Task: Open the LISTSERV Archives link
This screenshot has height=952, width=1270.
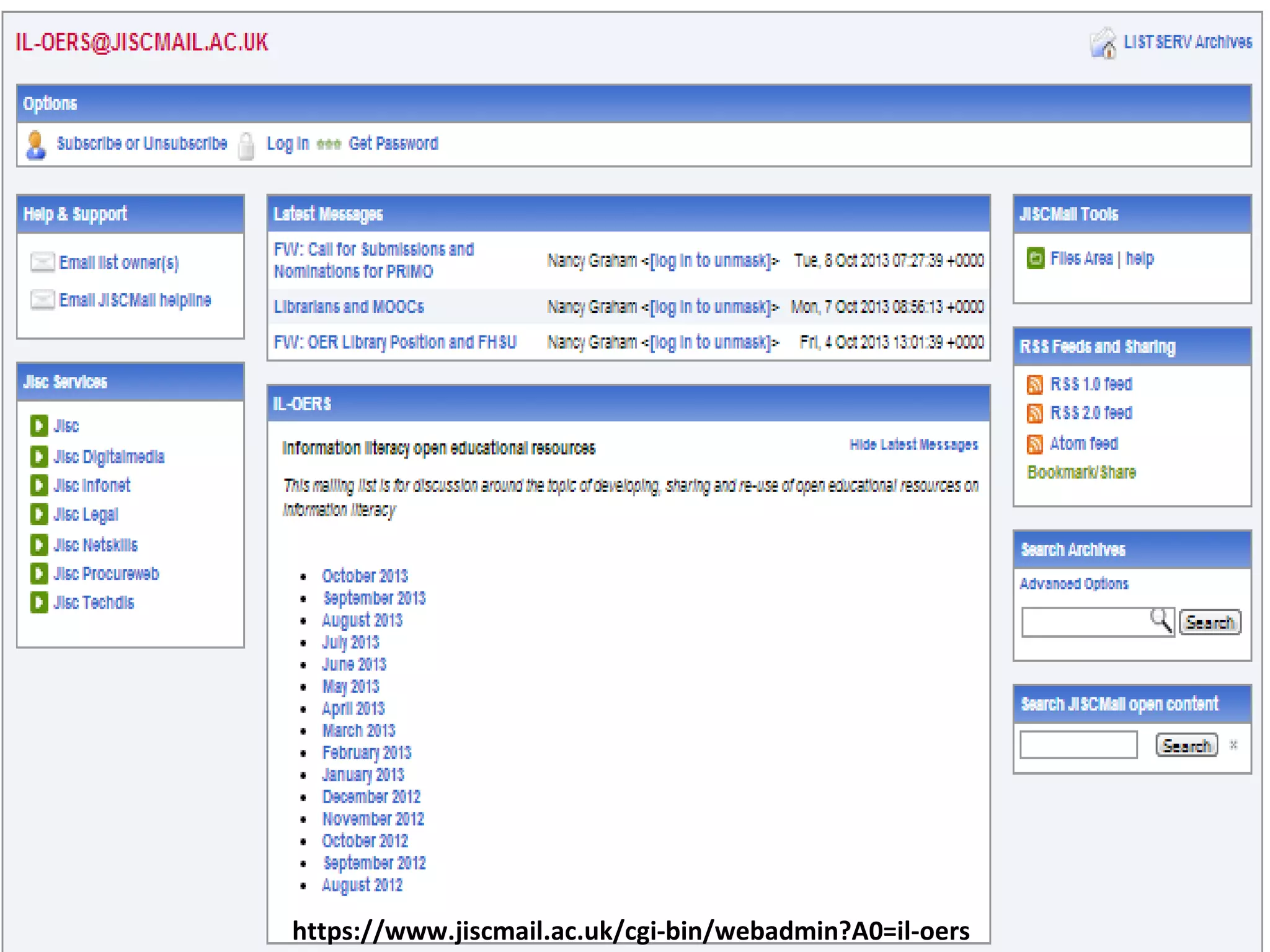Action: click(1188, 42)
